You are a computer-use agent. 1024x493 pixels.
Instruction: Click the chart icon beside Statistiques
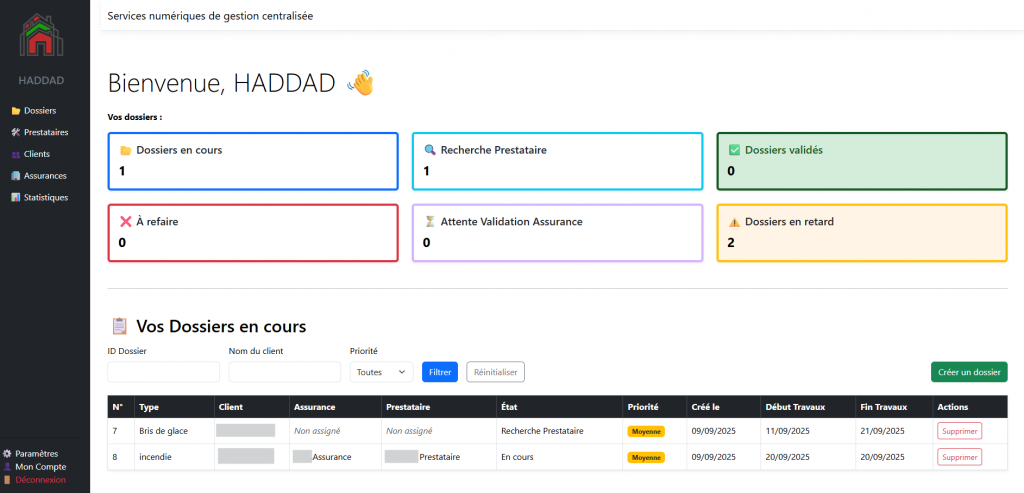[x=15, y=198]
